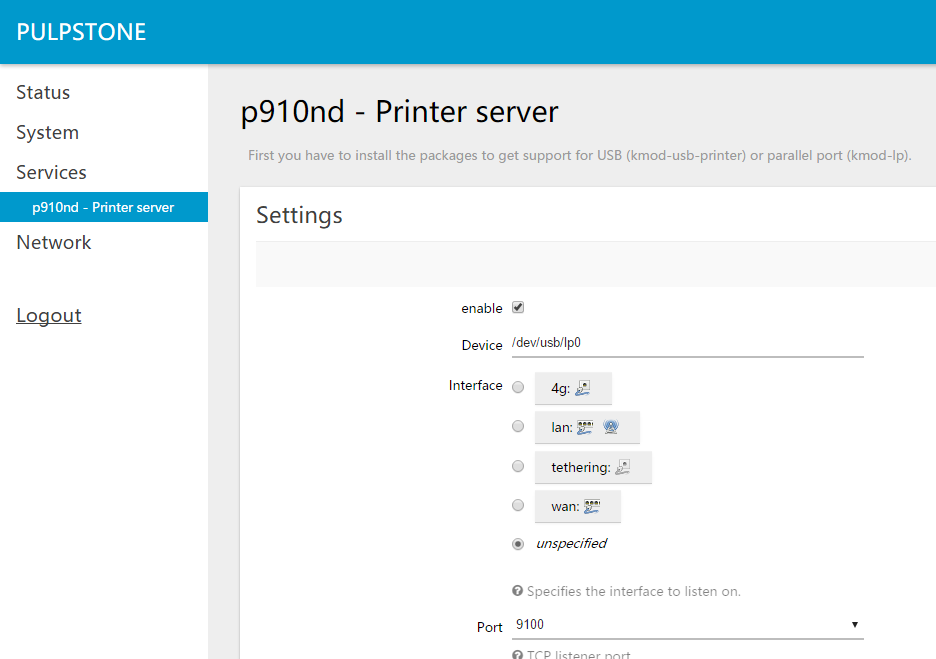Open the Network menu
Image resolution: width=936 pixels, height=659 pixels.
click(53, 242)
